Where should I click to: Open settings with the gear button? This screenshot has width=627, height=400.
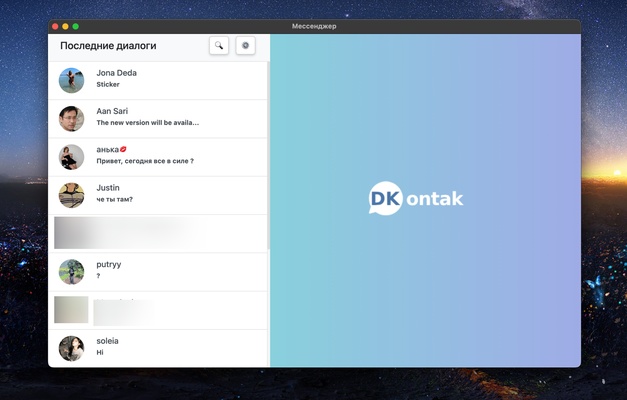245,46
